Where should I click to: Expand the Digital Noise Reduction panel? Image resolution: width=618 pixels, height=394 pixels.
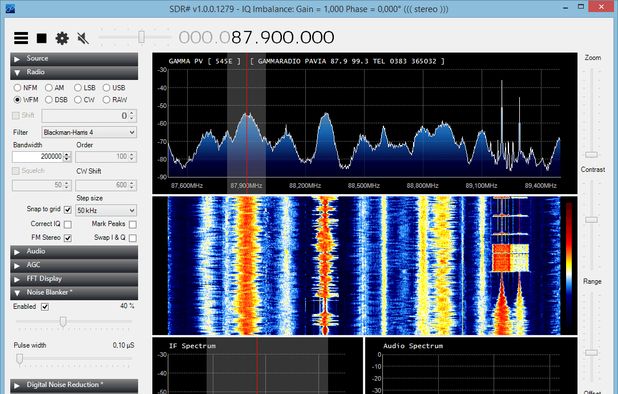click(x=74, y=385)
